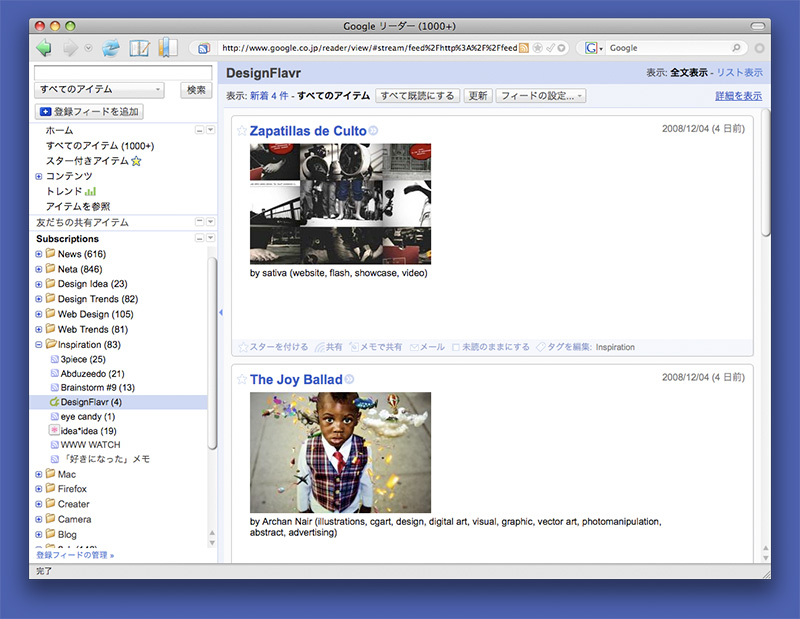Screen dimensions: 800x619
Task: Select Brainstorm #9 (13) feed
Action: [x=97, y=387]
